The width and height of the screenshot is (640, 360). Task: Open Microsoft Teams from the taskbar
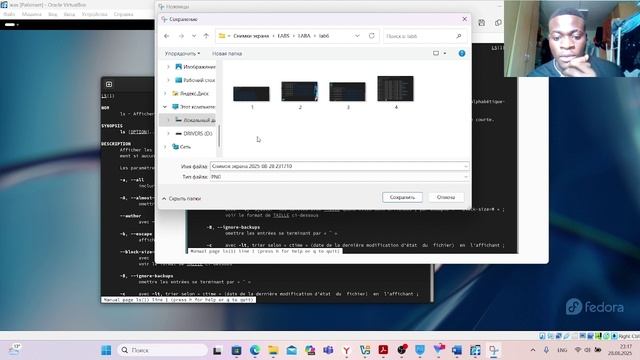[x=328, y=350]
